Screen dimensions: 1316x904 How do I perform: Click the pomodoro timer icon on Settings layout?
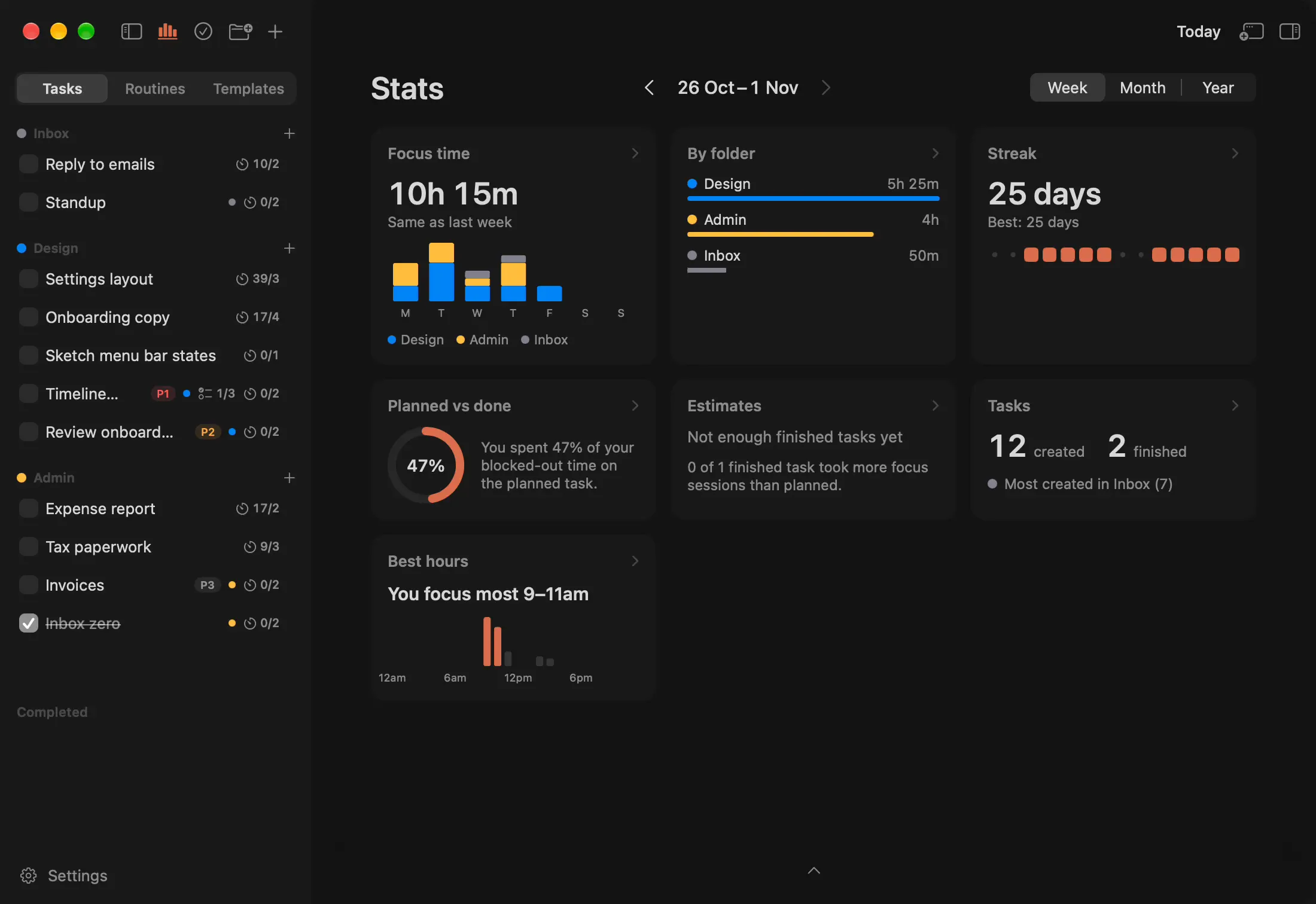point(242,279)
